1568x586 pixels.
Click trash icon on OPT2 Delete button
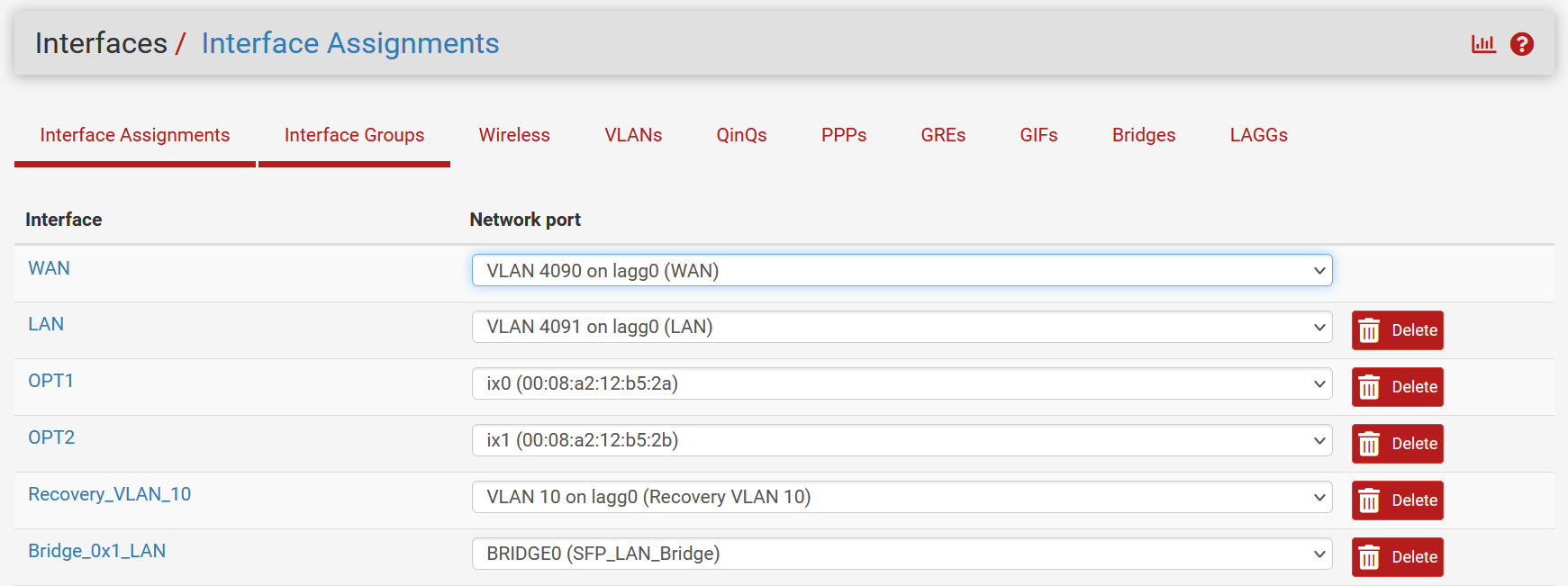tap(1369, 444)
